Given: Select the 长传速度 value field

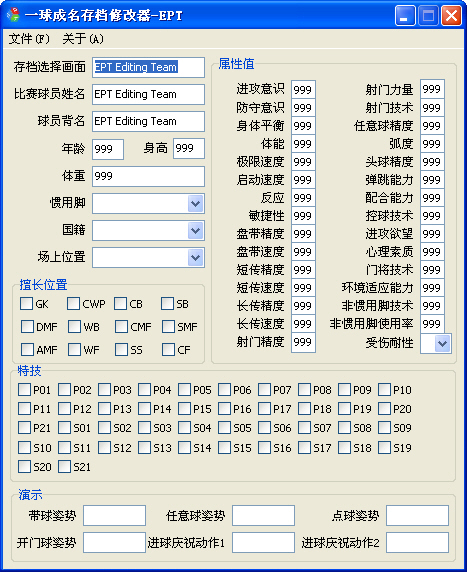Looking at the screenshot, I should tap(303, 324).
